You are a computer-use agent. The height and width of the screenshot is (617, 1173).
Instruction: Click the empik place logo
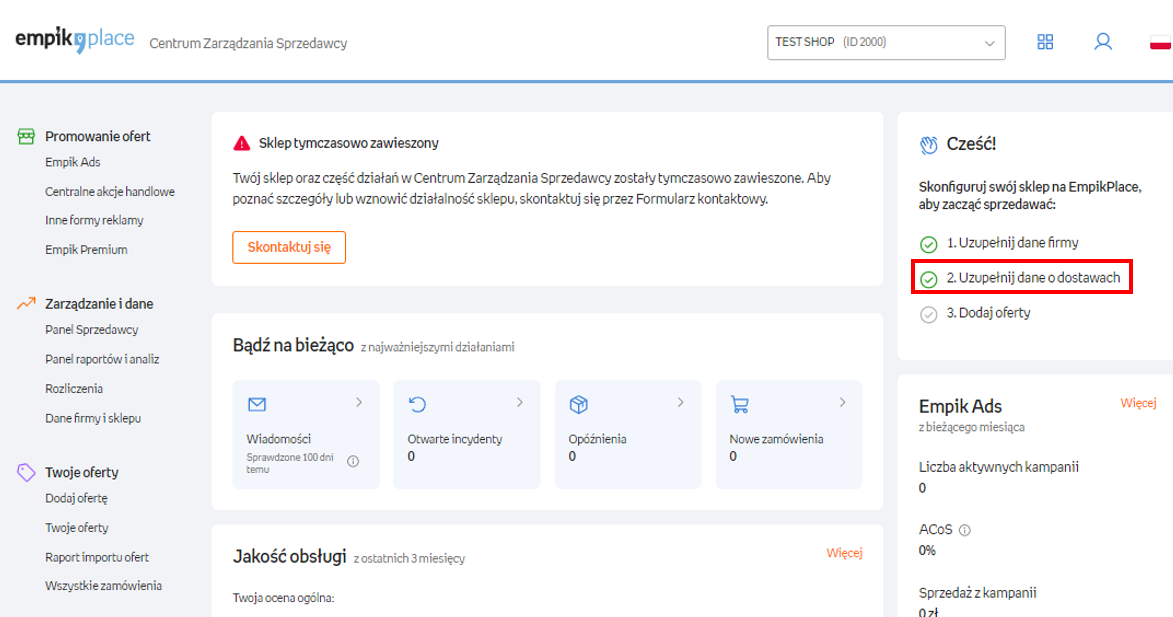pyautogui.click(x=74, y=41)
